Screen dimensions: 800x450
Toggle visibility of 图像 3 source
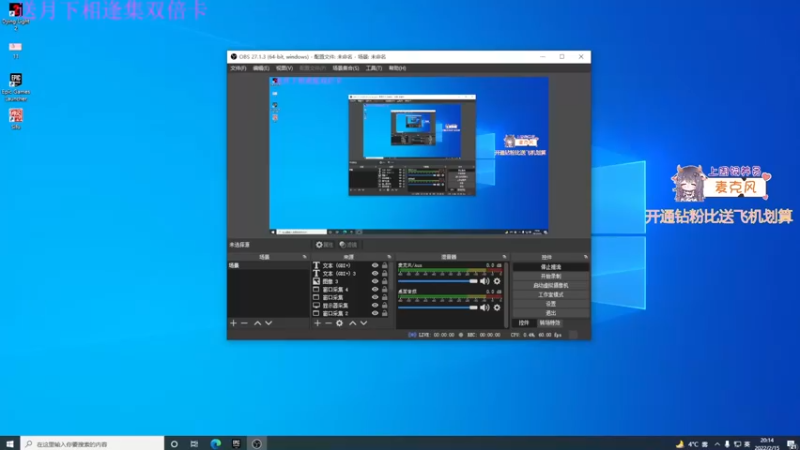click(x=375, y=281)
